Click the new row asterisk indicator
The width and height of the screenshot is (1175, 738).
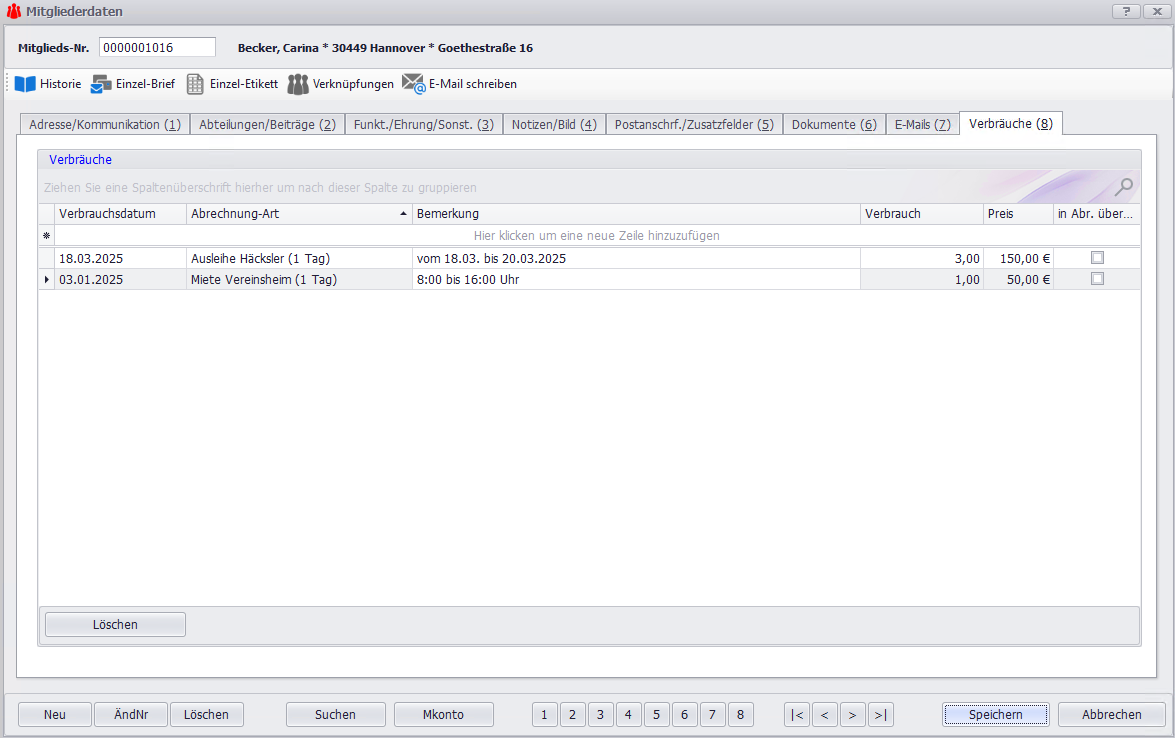[x=46, y=236]
